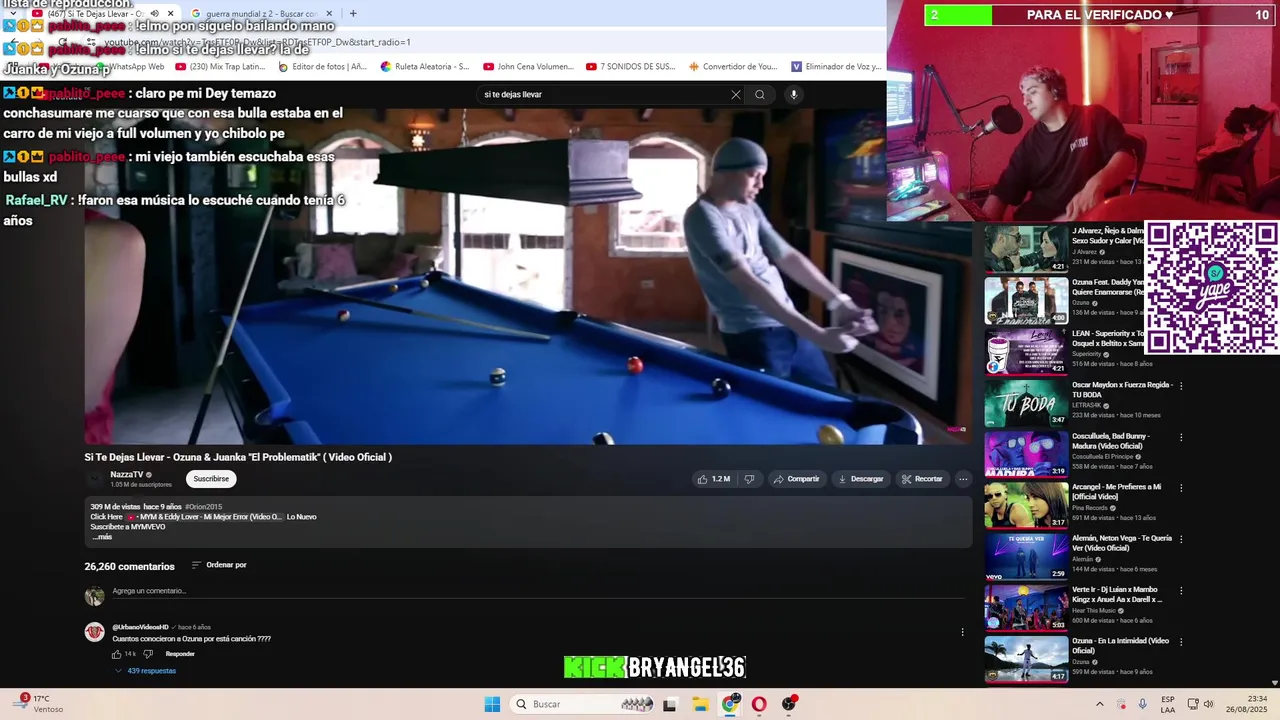The height and width of the screenshot is (720, 1280).
Task: Play the 'Verte Ir' DJ Luian thumbnail
Action: click(1026, 607)
